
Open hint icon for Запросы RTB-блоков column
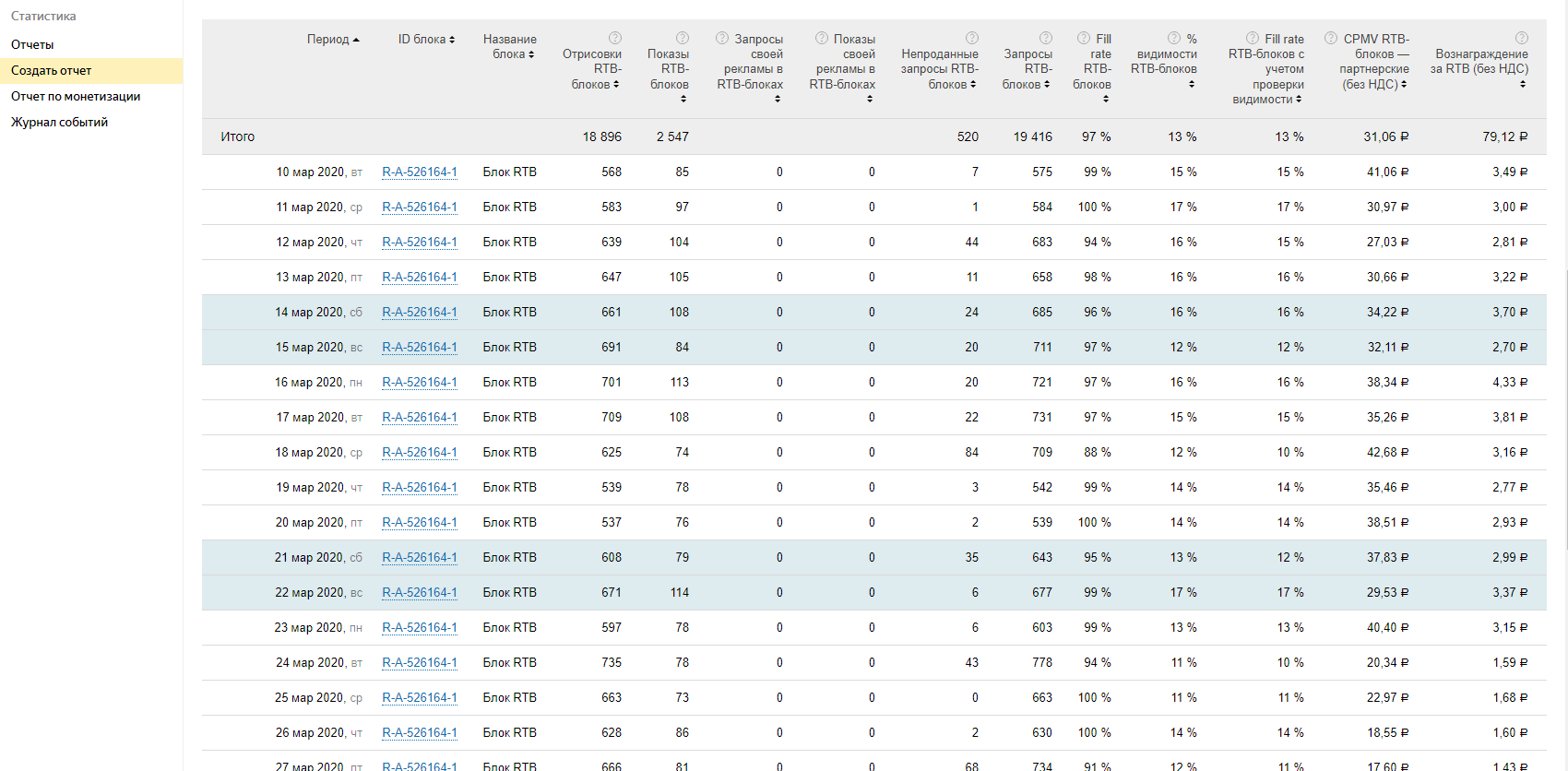1046,38
